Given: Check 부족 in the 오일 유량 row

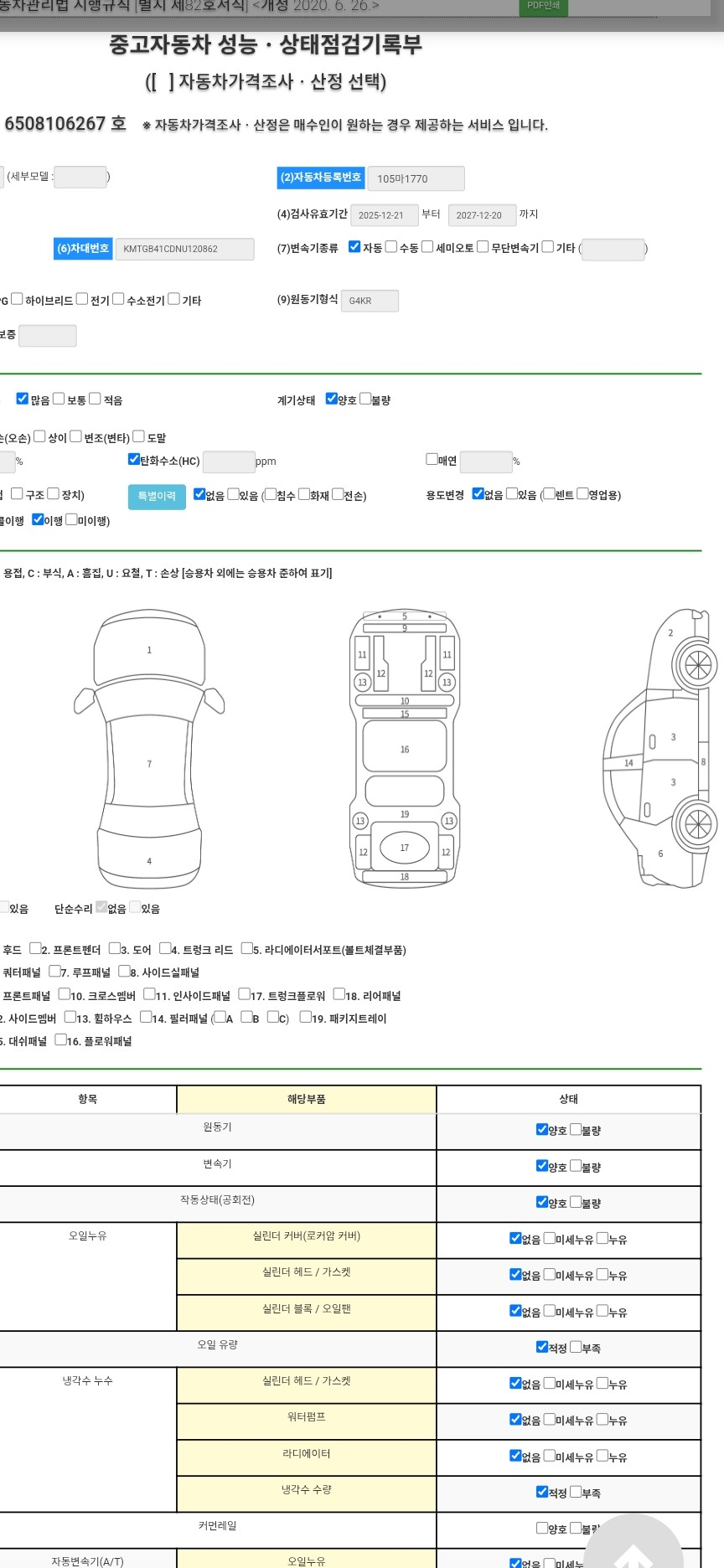Looking at the screenshot, I should coord(576,1347).
